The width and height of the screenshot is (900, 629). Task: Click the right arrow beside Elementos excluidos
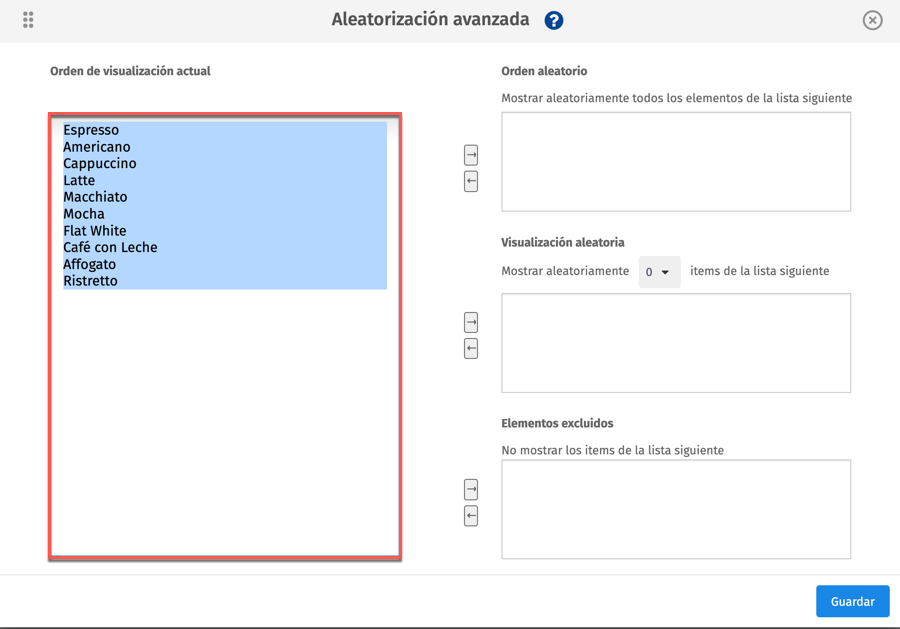point(470,489)
